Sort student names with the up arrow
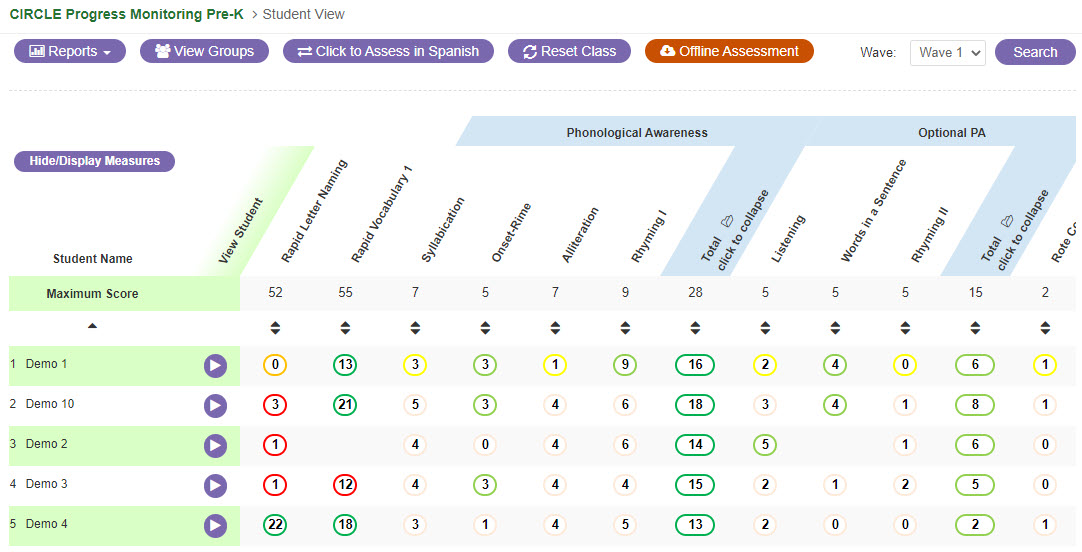The image size is (1082, 552). click(92, 326)
